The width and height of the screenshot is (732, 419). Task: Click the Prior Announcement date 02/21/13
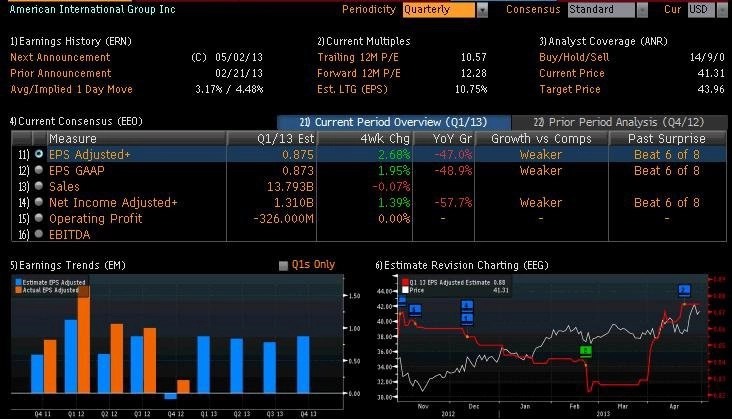(239, 73)
